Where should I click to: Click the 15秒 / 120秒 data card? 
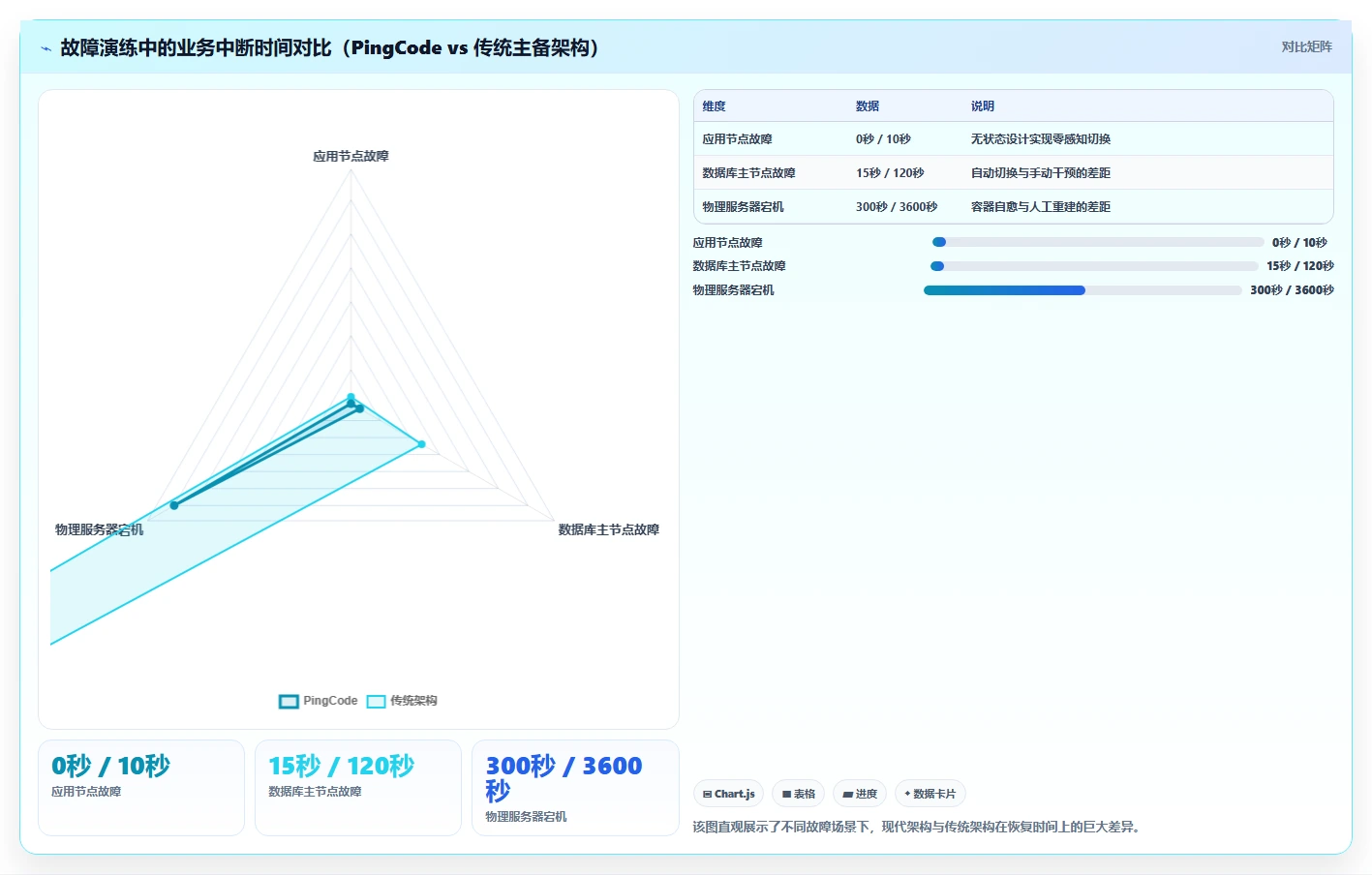point(358,788)
